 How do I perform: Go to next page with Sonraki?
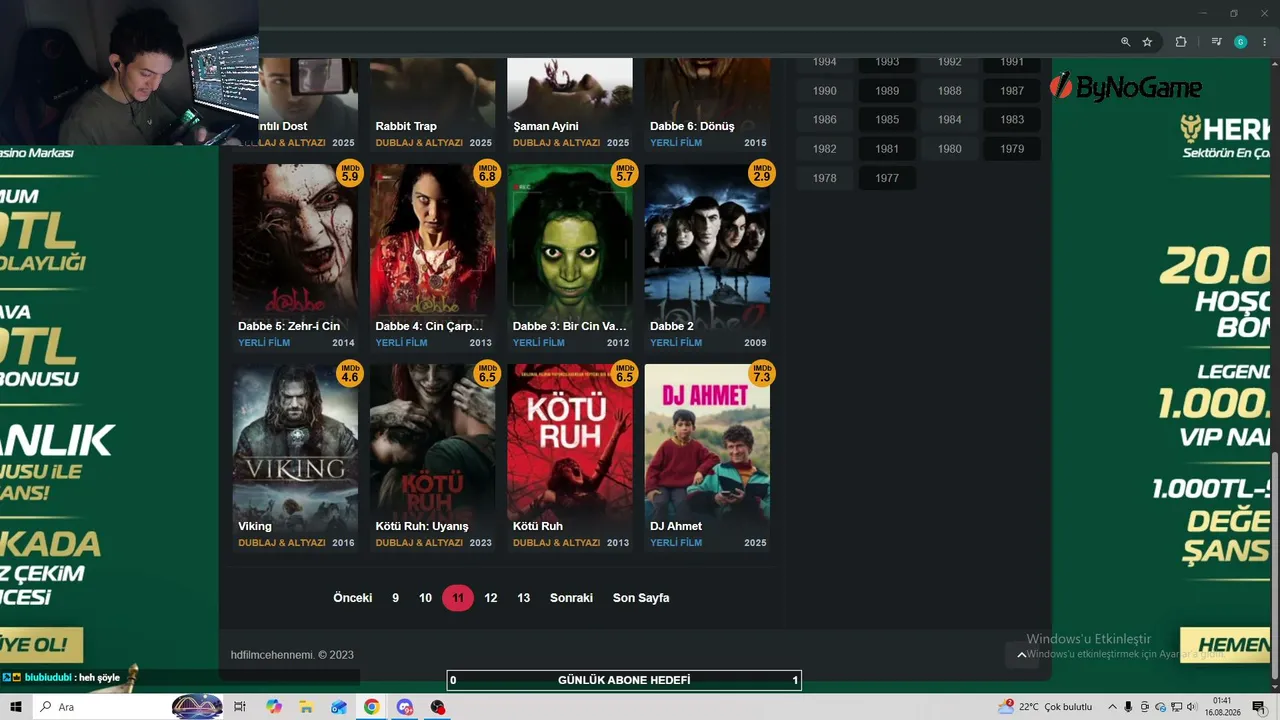571,598
